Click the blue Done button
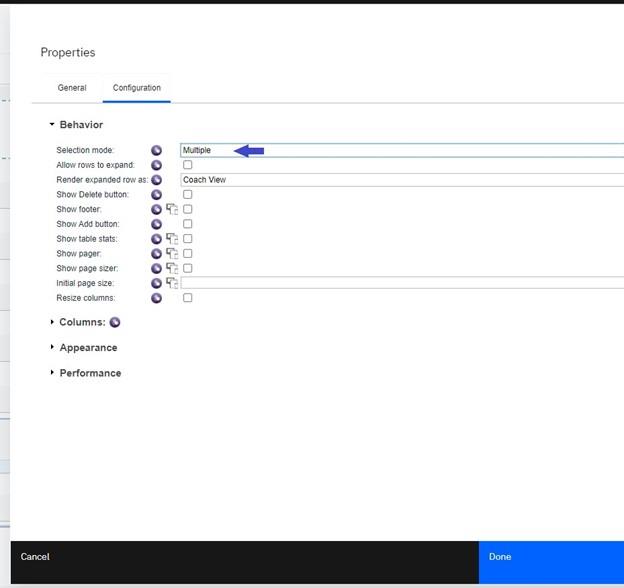This screenshot has height=588, width=624. coord(551,563)
